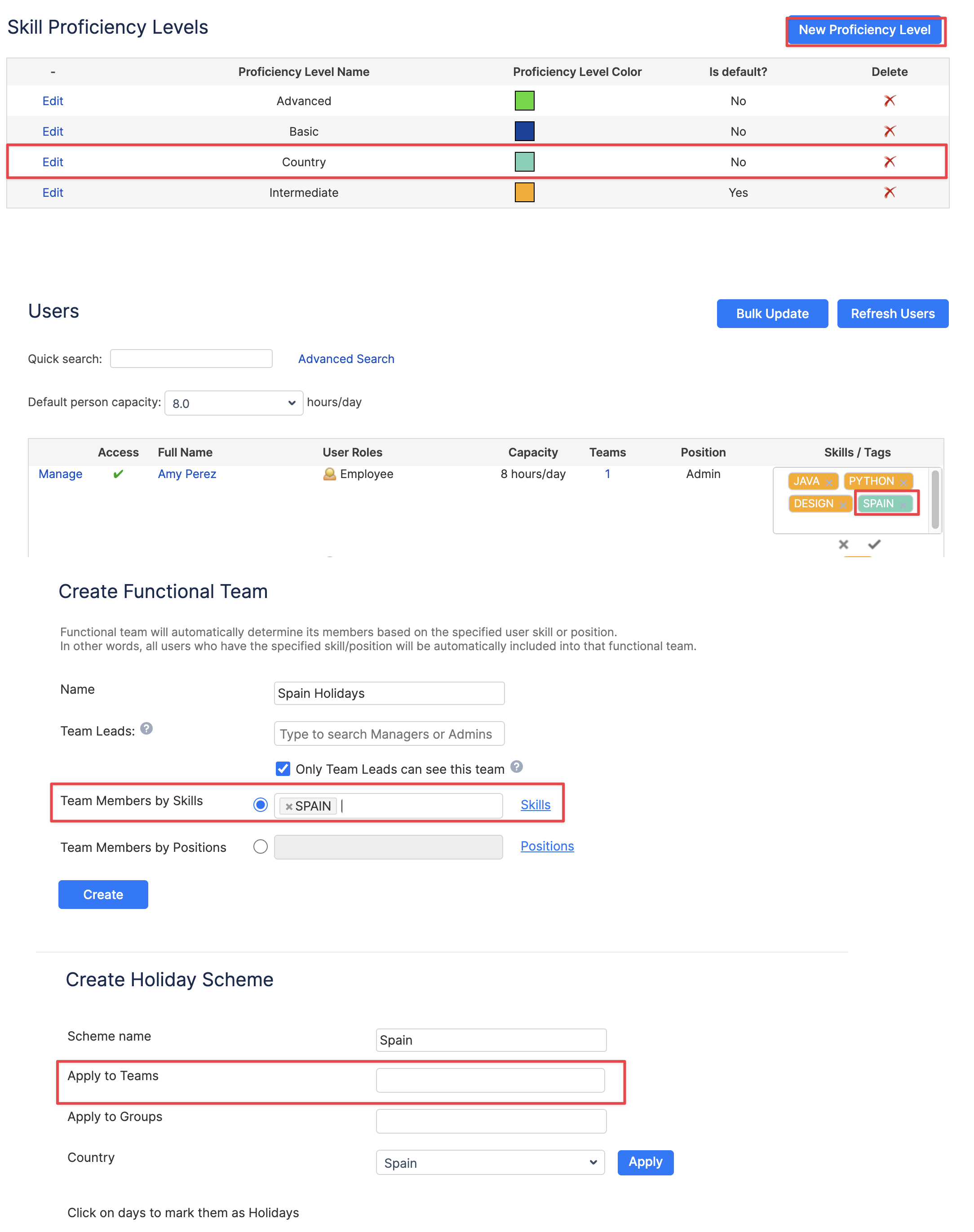Open the Country dropdown showing Spain
The width and height of the screenshot is (974, 1232).
pos(491,1162)
